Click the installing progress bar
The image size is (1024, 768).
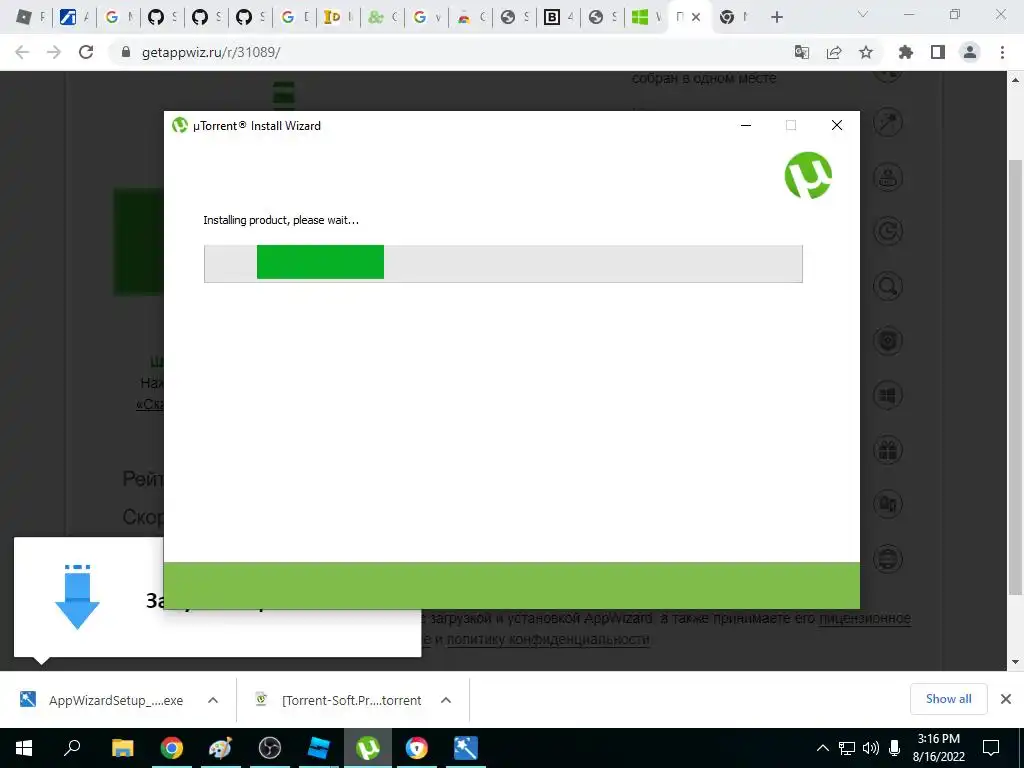pos(503,263)
